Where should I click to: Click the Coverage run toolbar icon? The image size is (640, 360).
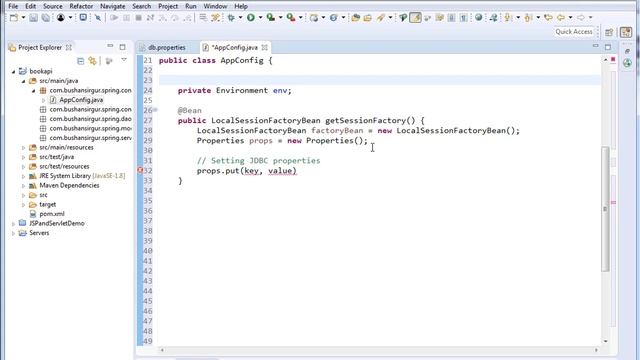coord(270,18)
